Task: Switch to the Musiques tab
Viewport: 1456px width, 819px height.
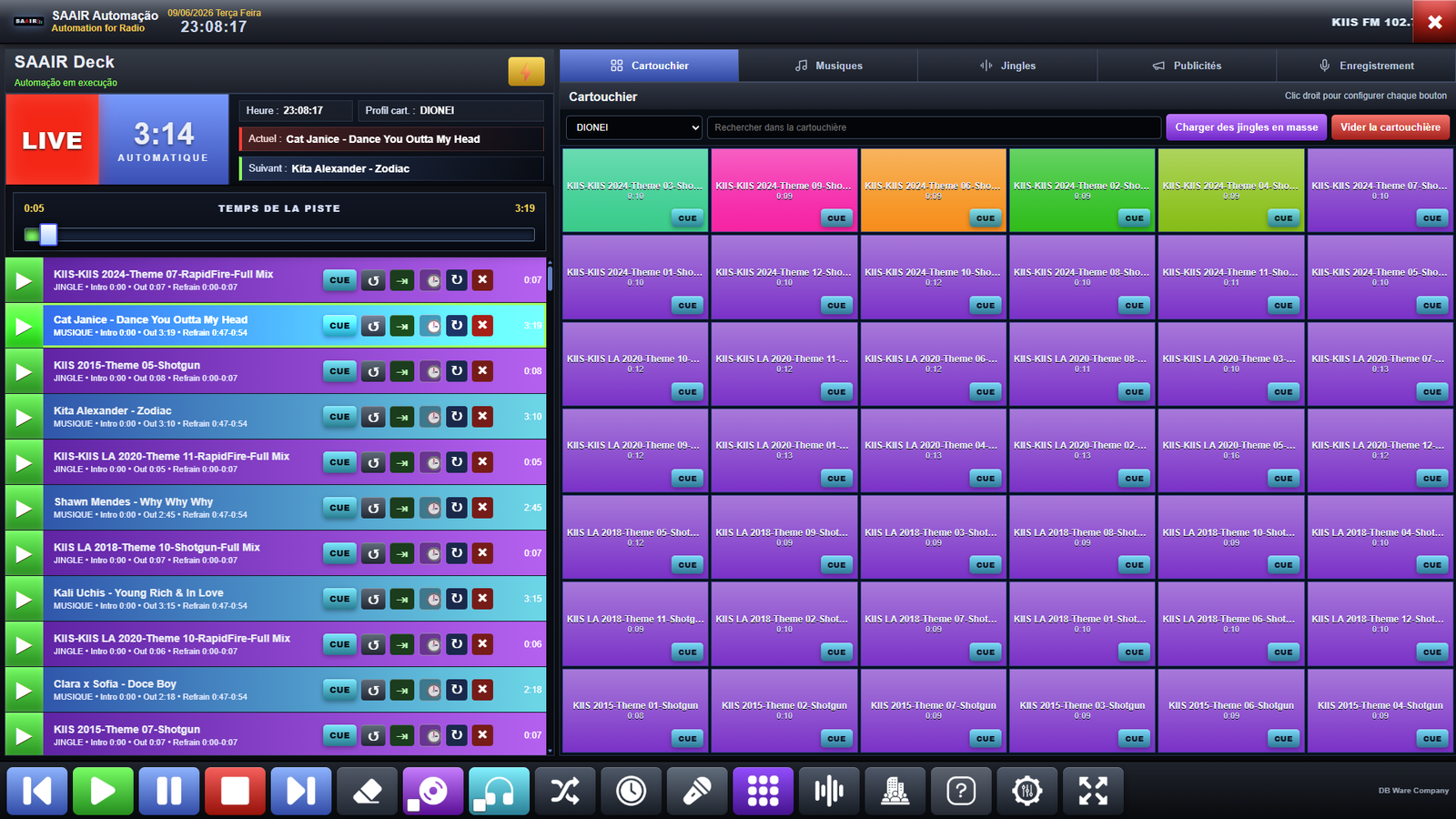Action: 828,66
